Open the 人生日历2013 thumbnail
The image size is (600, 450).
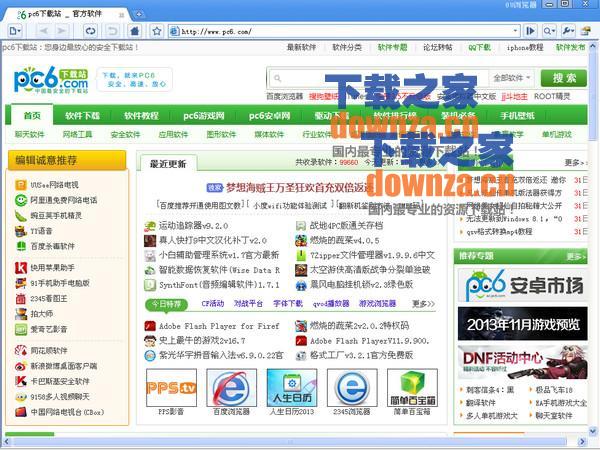pyautogui.click(x=292, y=388)
